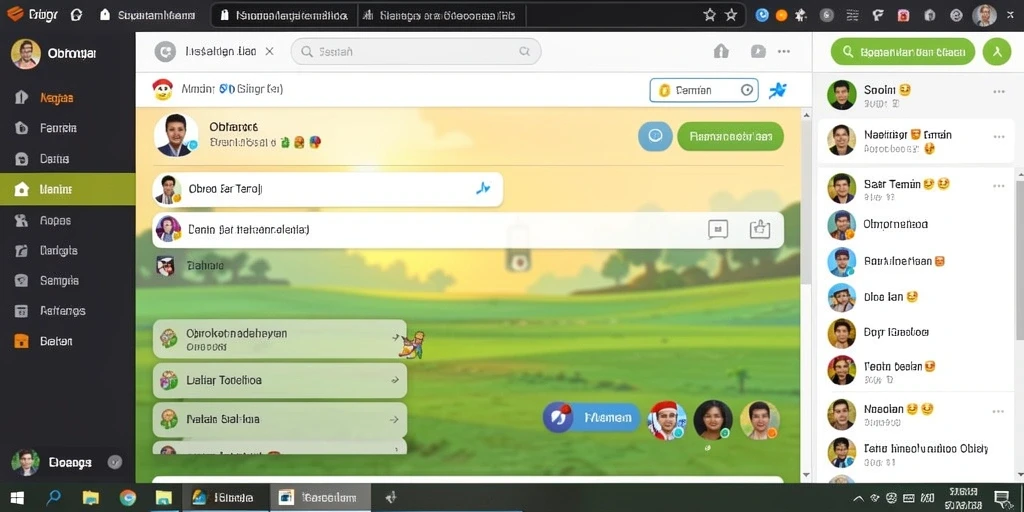Click the gray status icon beside Eloongs
The height and width of the screenshot is (512, 1024).
click(x=114, y=462)
